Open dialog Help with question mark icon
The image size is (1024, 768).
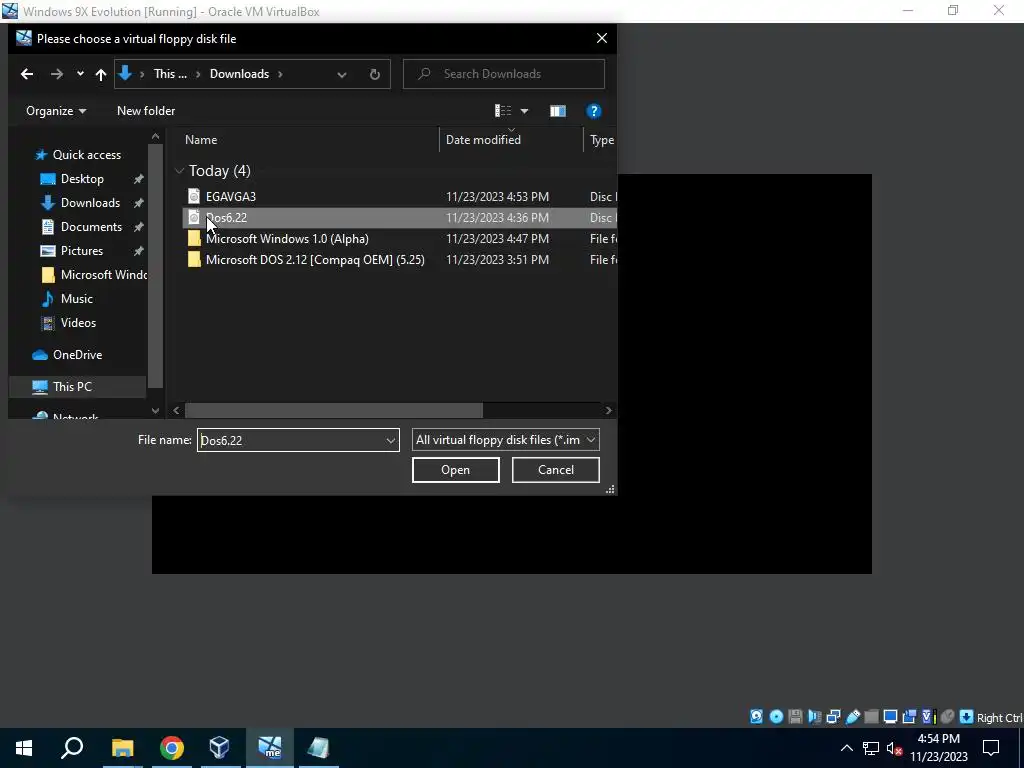[593, 111]
